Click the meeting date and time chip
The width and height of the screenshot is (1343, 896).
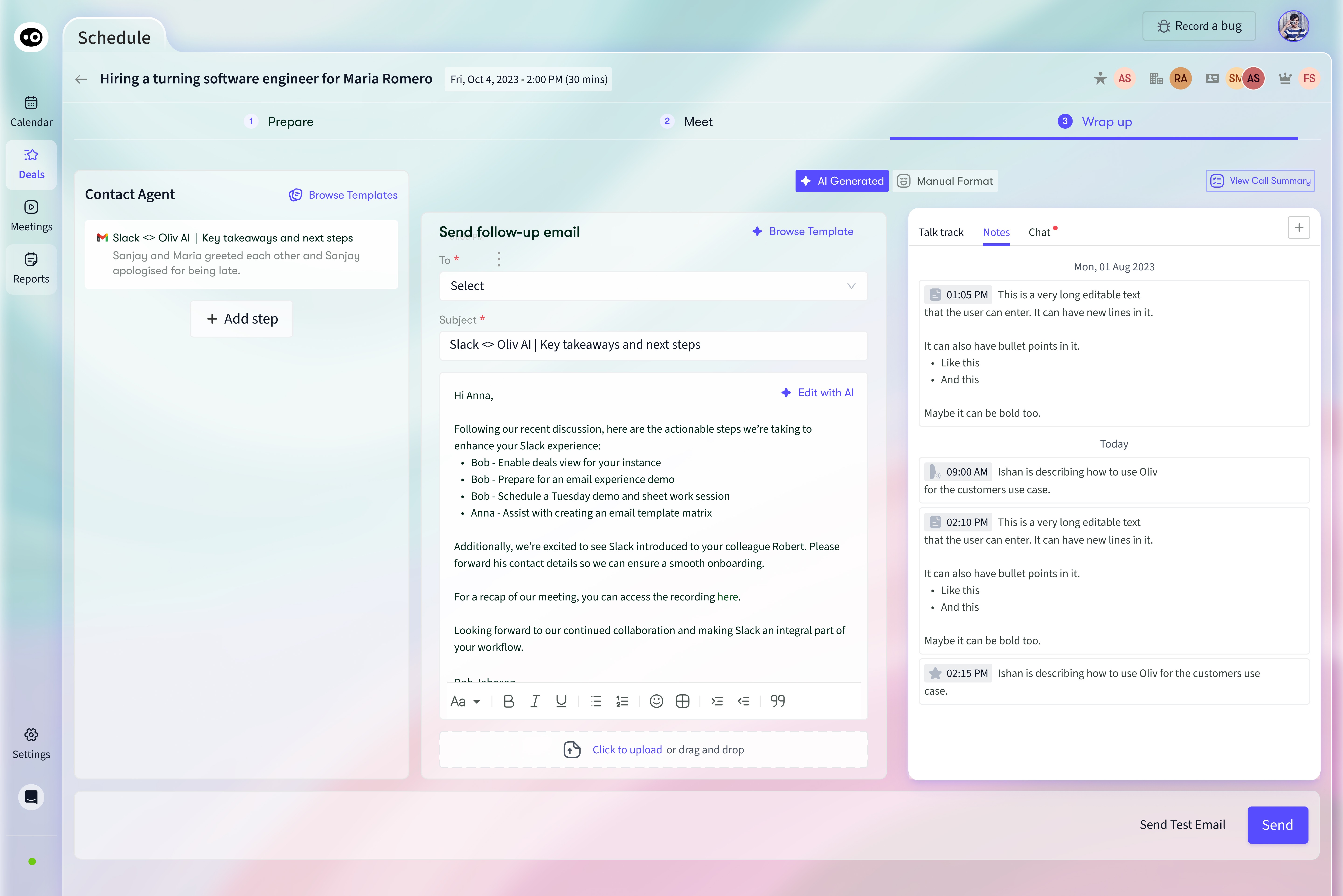point(529,79)
